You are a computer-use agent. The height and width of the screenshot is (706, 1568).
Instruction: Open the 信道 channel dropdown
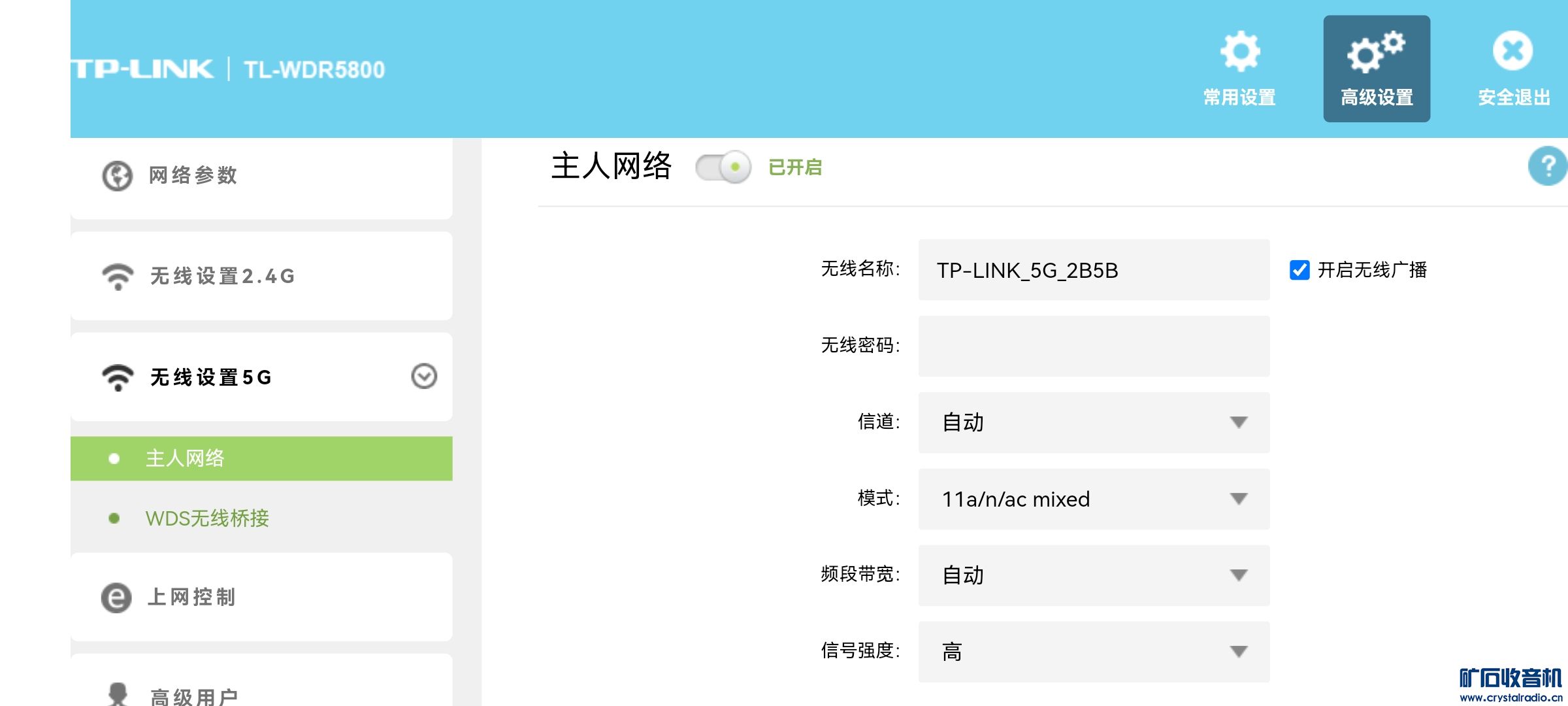[x=1094, y=422]
